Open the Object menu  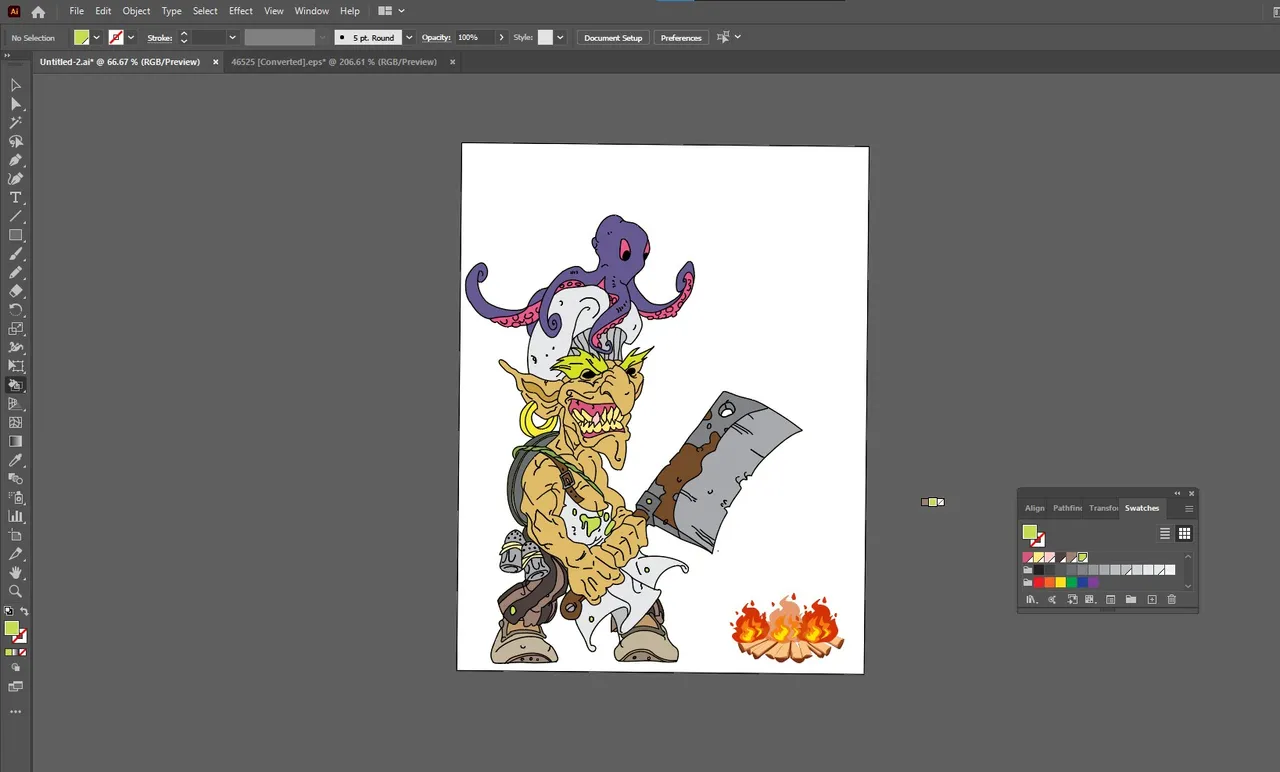point(136,11)
